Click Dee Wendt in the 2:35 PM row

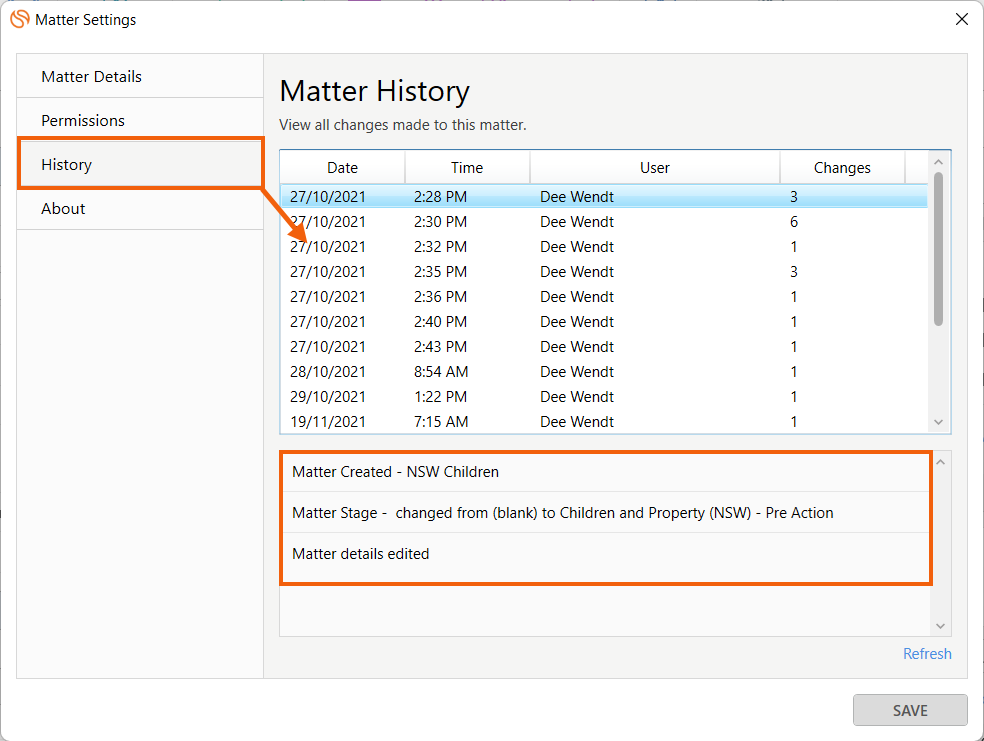coord(577,272)
